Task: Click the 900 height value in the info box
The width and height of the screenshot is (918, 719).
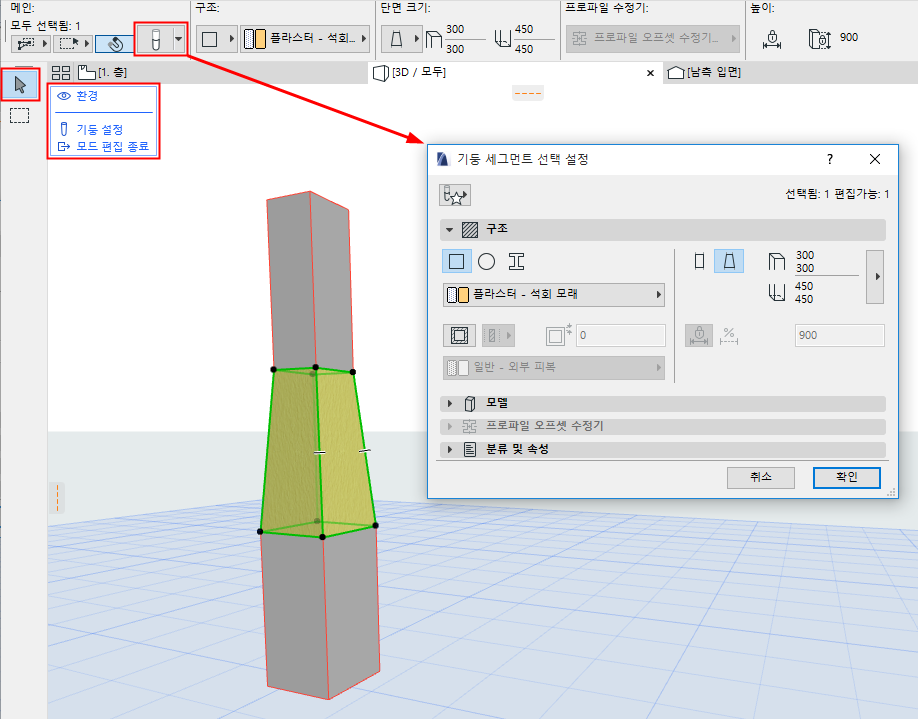Action: [849, 37]
